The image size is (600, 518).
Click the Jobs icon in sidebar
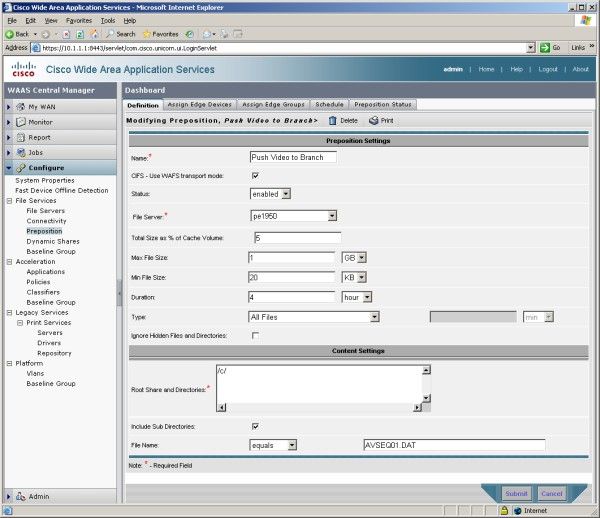pos(21,152)
